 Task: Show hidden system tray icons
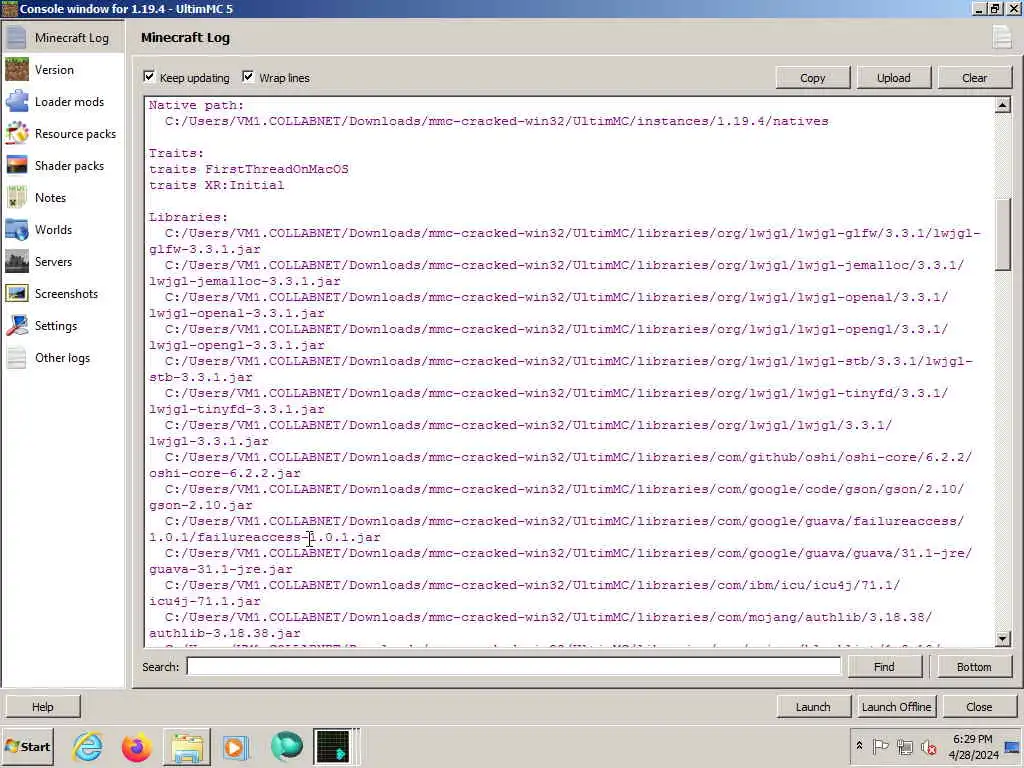pyautogui.click(x=859, y=746)
